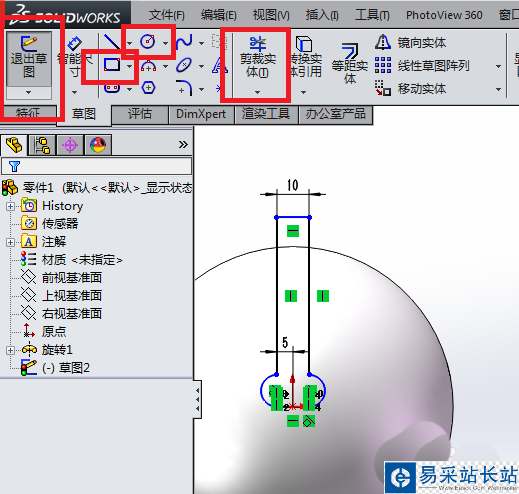
Task: Select the Three Point Arc tool
Action: [x=148, y=66]
